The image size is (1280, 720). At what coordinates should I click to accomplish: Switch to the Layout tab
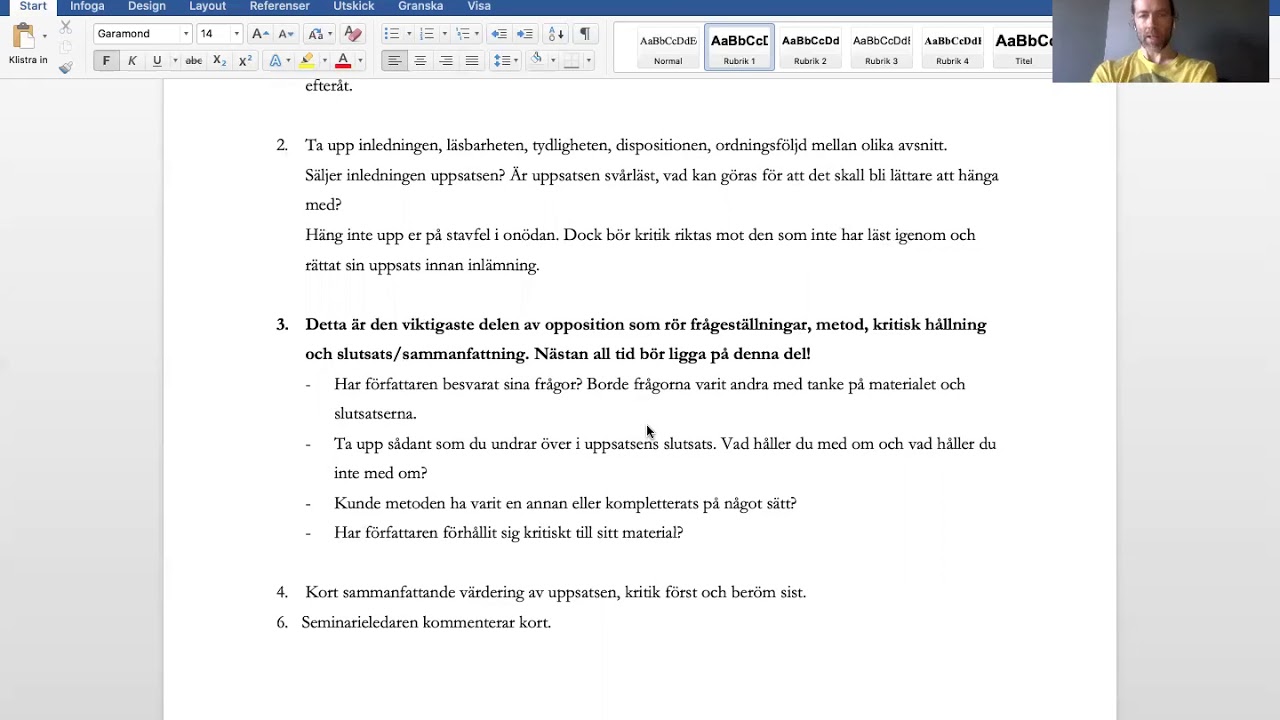point(207,6)
